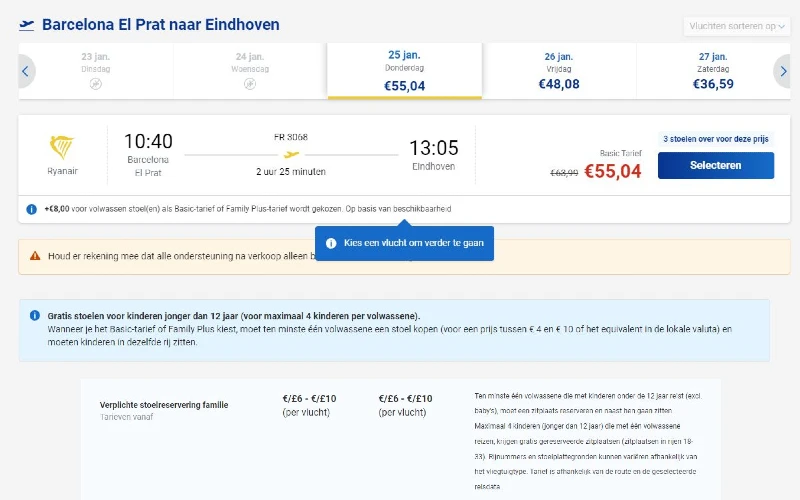The image size is (800, 500).
Task: Open the 'Vluchten sorteren op' dropdown
Action: (736, 26)
